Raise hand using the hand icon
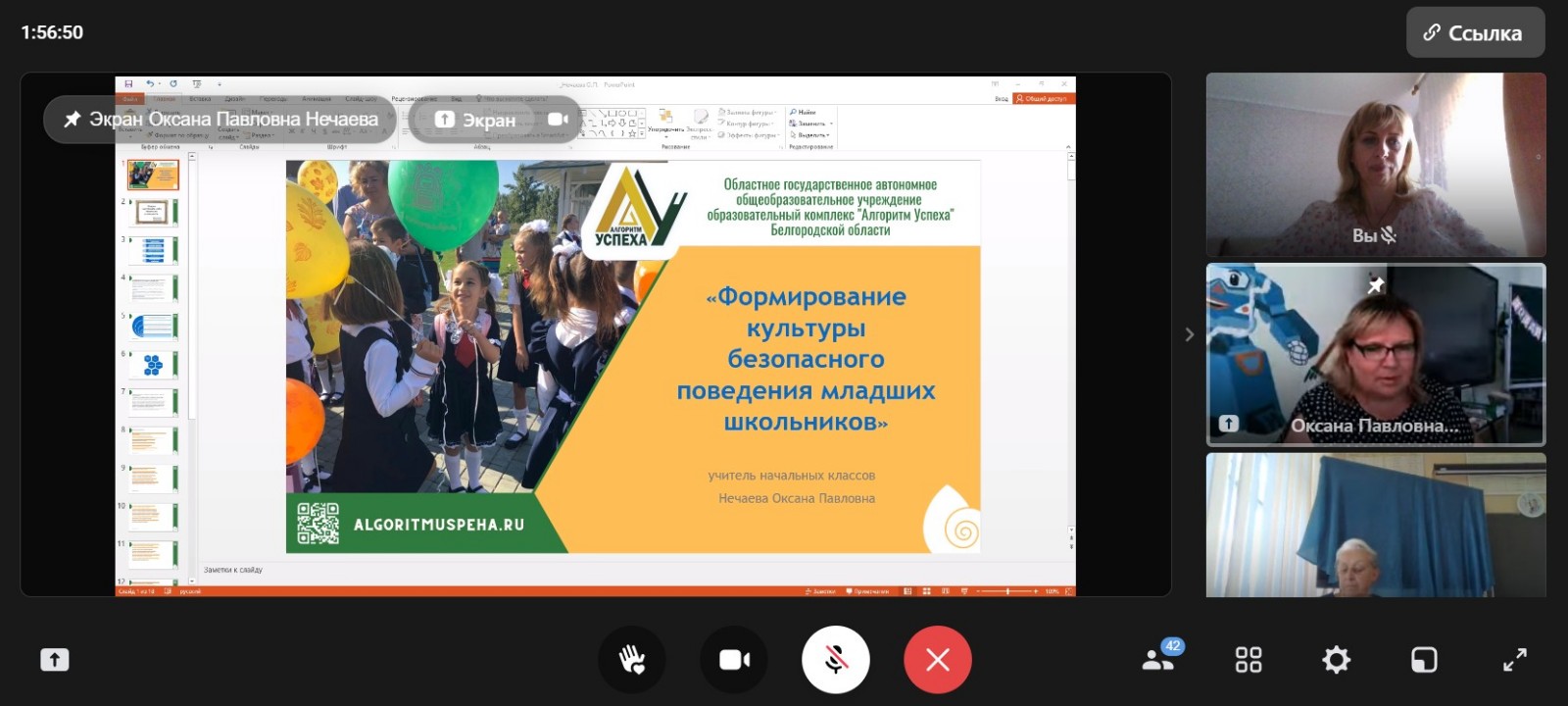Image resolution: width=1568 pixels, height=706 pixels. (632, 660)
